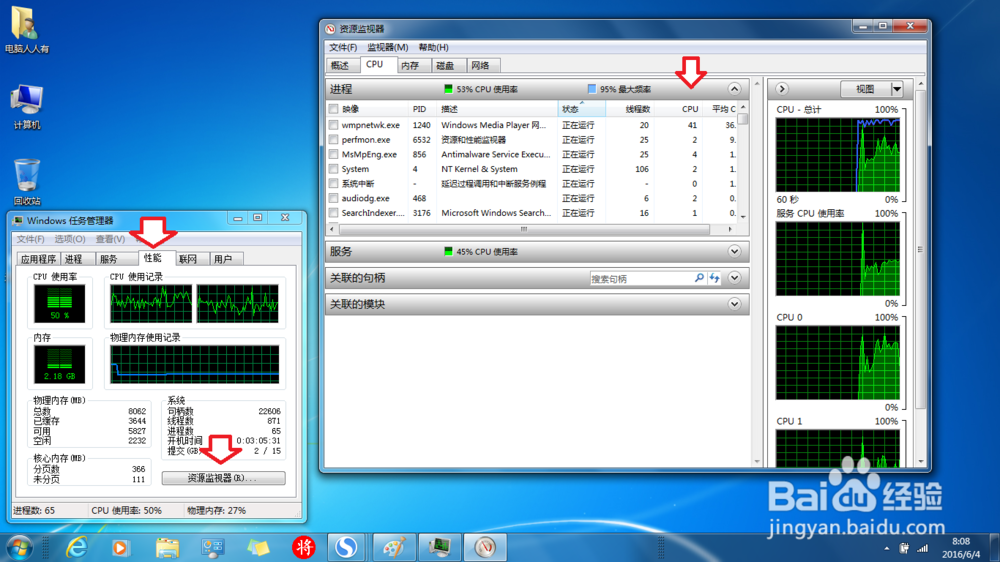The height and width of the screenshot is (562, 1000).
Task: Switch to the 网络 tab
Action: (482, 65)
